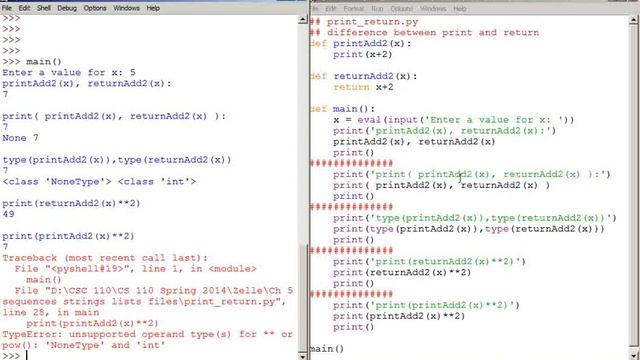Click editor line print('print(printAdd2(x)**2)')
This screenshot has height=360, width=640.
[426, 305]
